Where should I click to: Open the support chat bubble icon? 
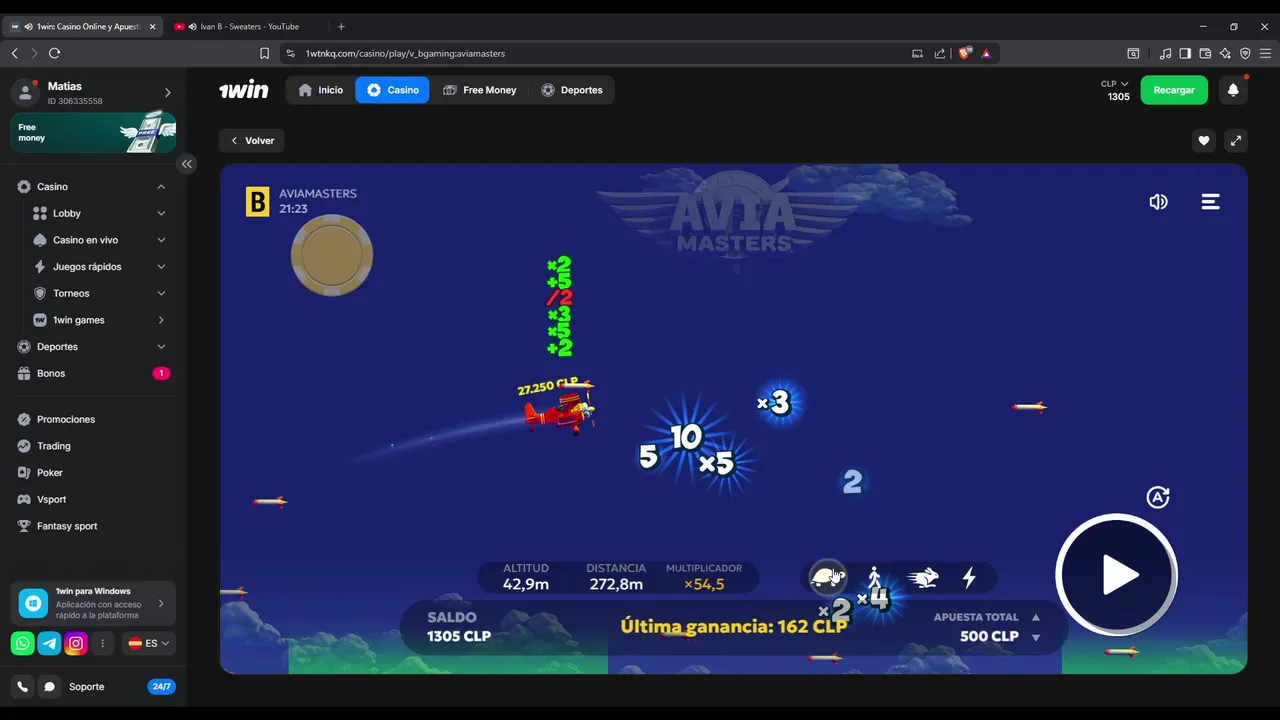click(49, 687)
